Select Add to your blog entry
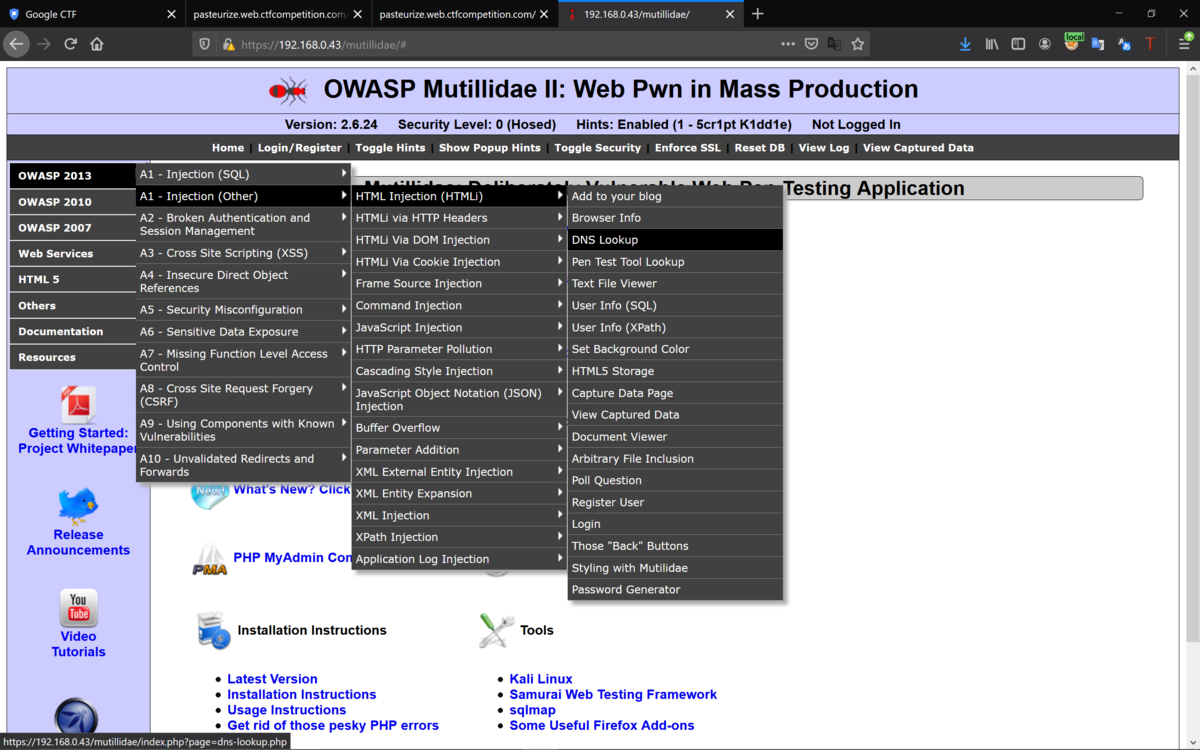The width and height of the screenshot is (1200, 750). [x=675, y=196]
